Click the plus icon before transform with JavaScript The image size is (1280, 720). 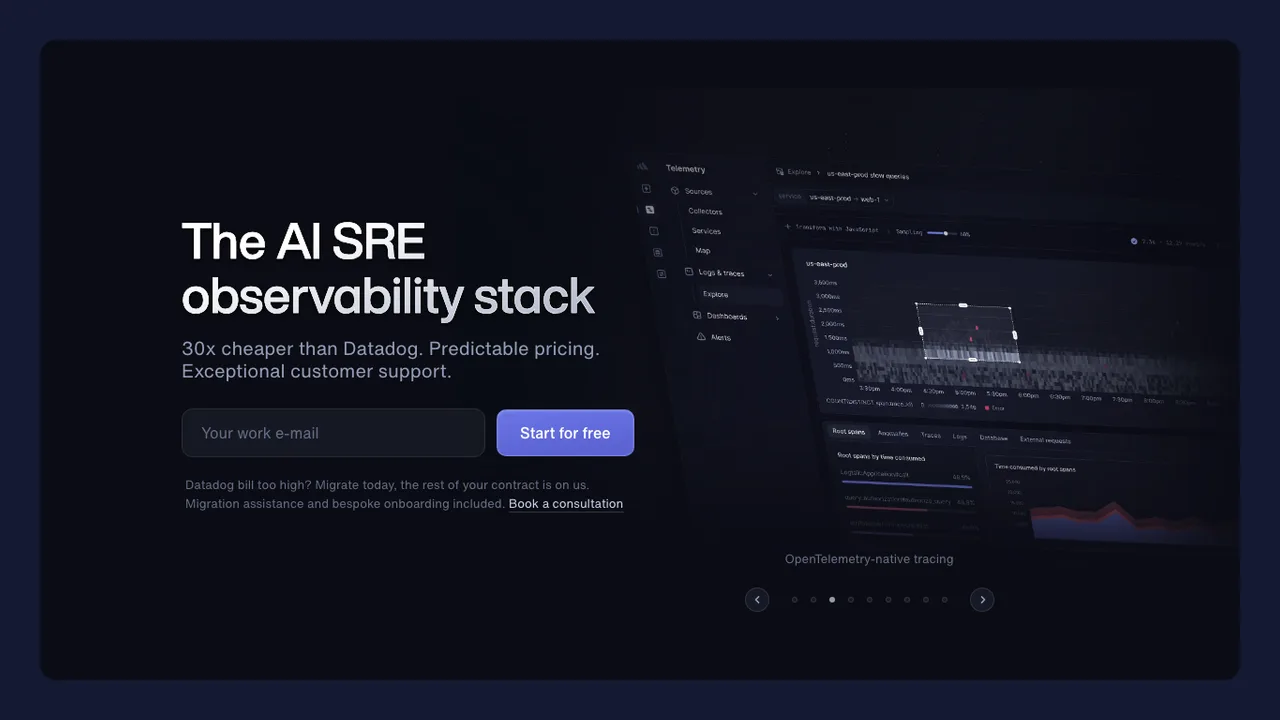point(787,228)
